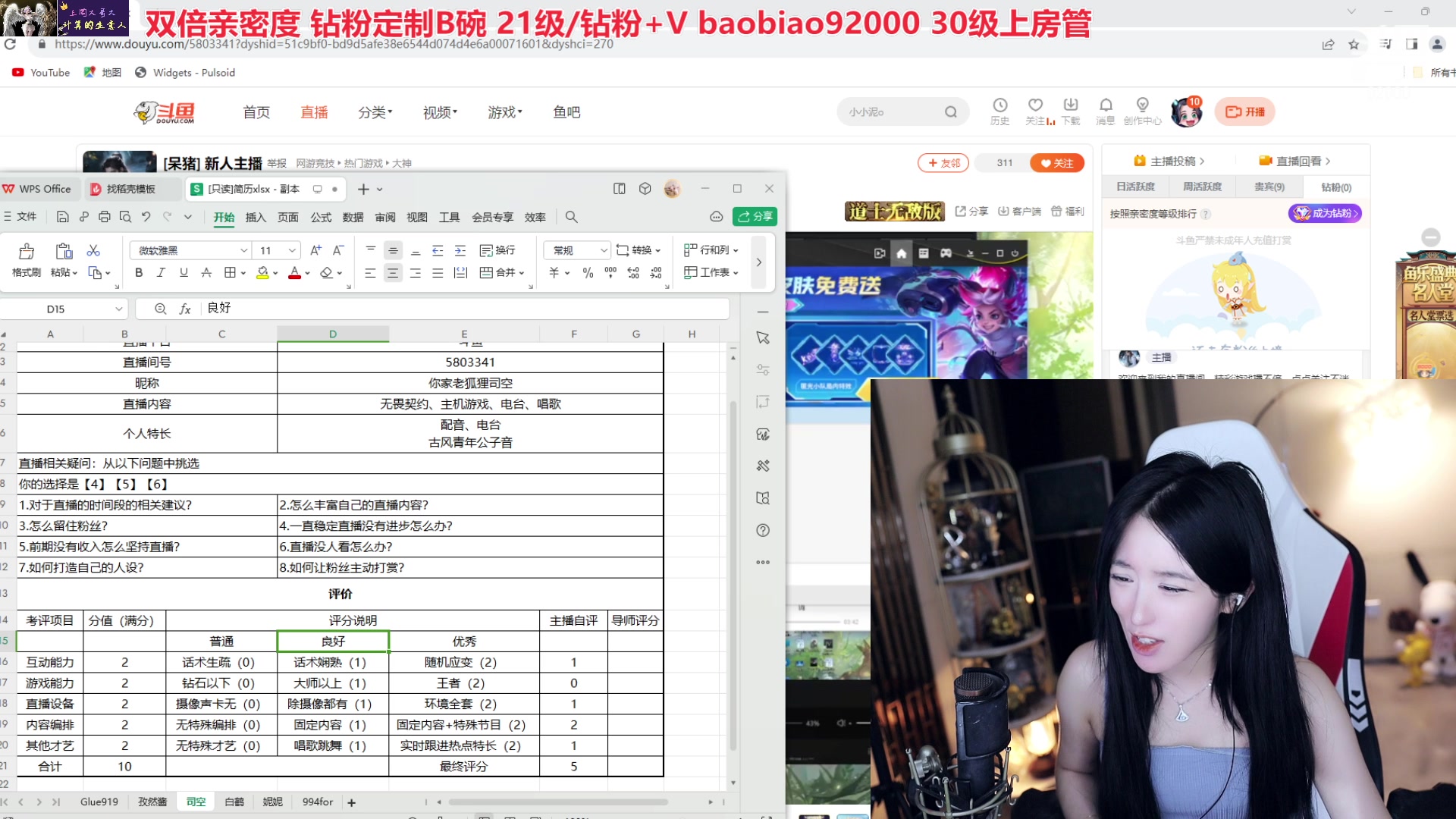
Task: Click the format painter (格式刷) icon
Action: point(27,251)
